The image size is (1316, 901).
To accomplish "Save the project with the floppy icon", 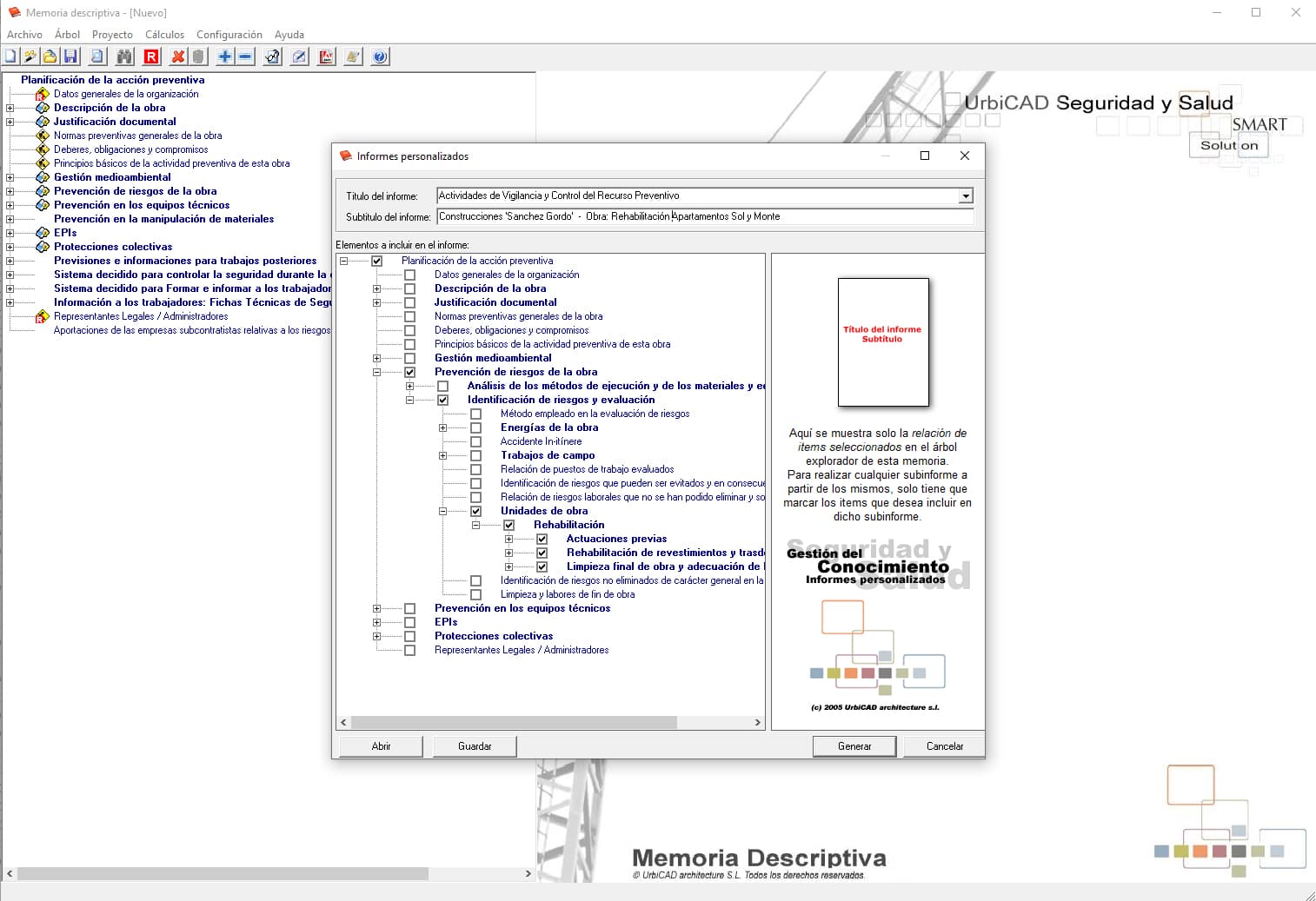I will tap(71, 56).
